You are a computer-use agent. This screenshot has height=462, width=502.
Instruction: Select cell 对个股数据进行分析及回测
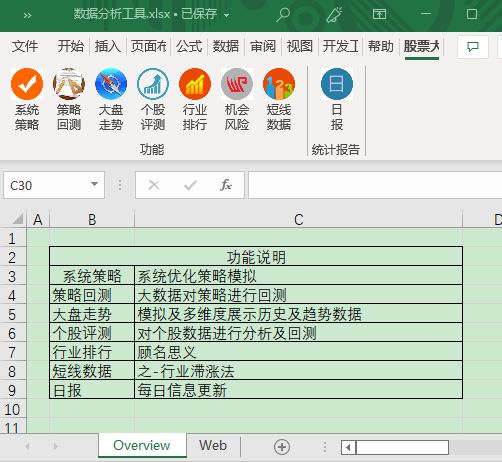pos(298,333)
